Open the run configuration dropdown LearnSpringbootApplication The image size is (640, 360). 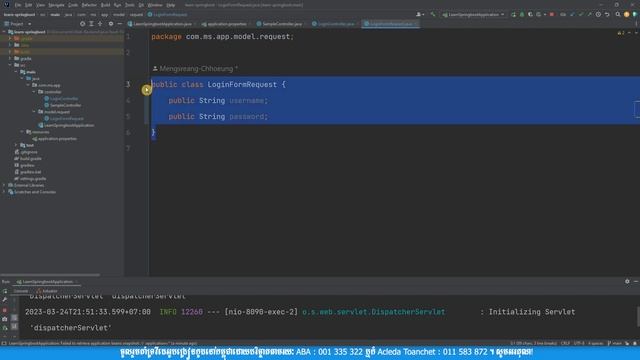(x=473, y=15)
